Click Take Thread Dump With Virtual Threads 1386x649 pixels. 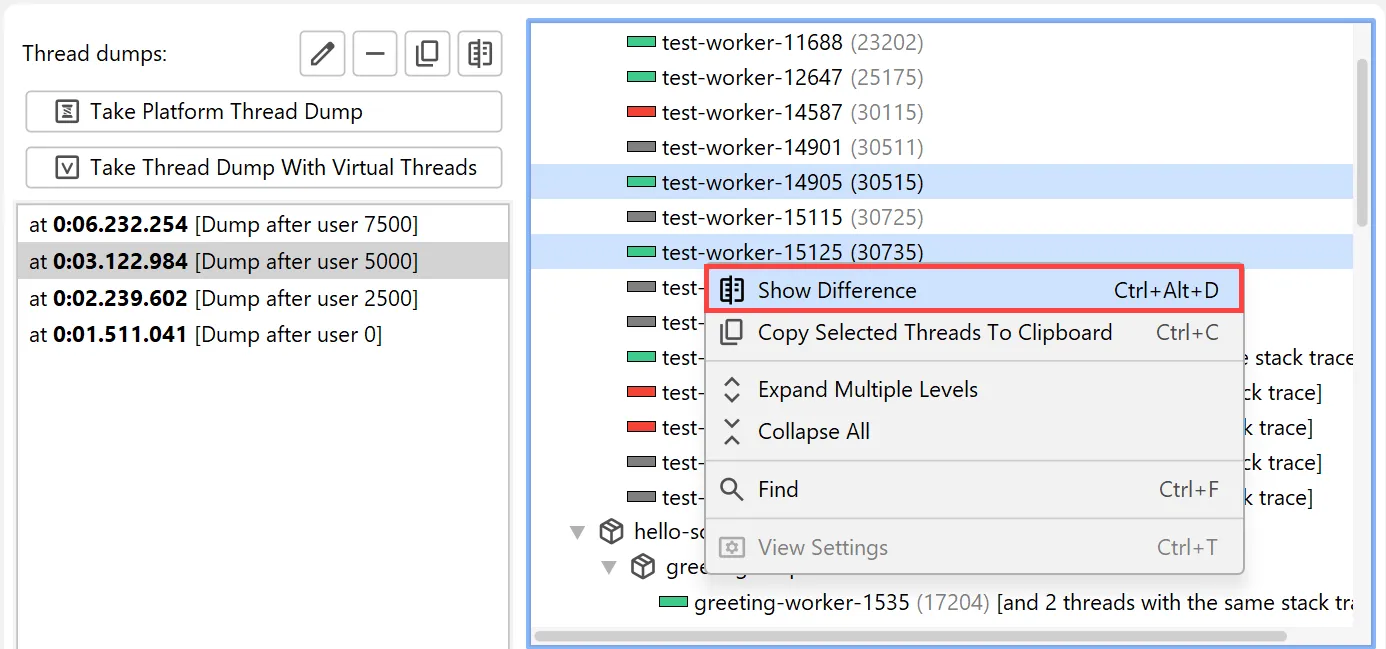(x=264, y=167)
